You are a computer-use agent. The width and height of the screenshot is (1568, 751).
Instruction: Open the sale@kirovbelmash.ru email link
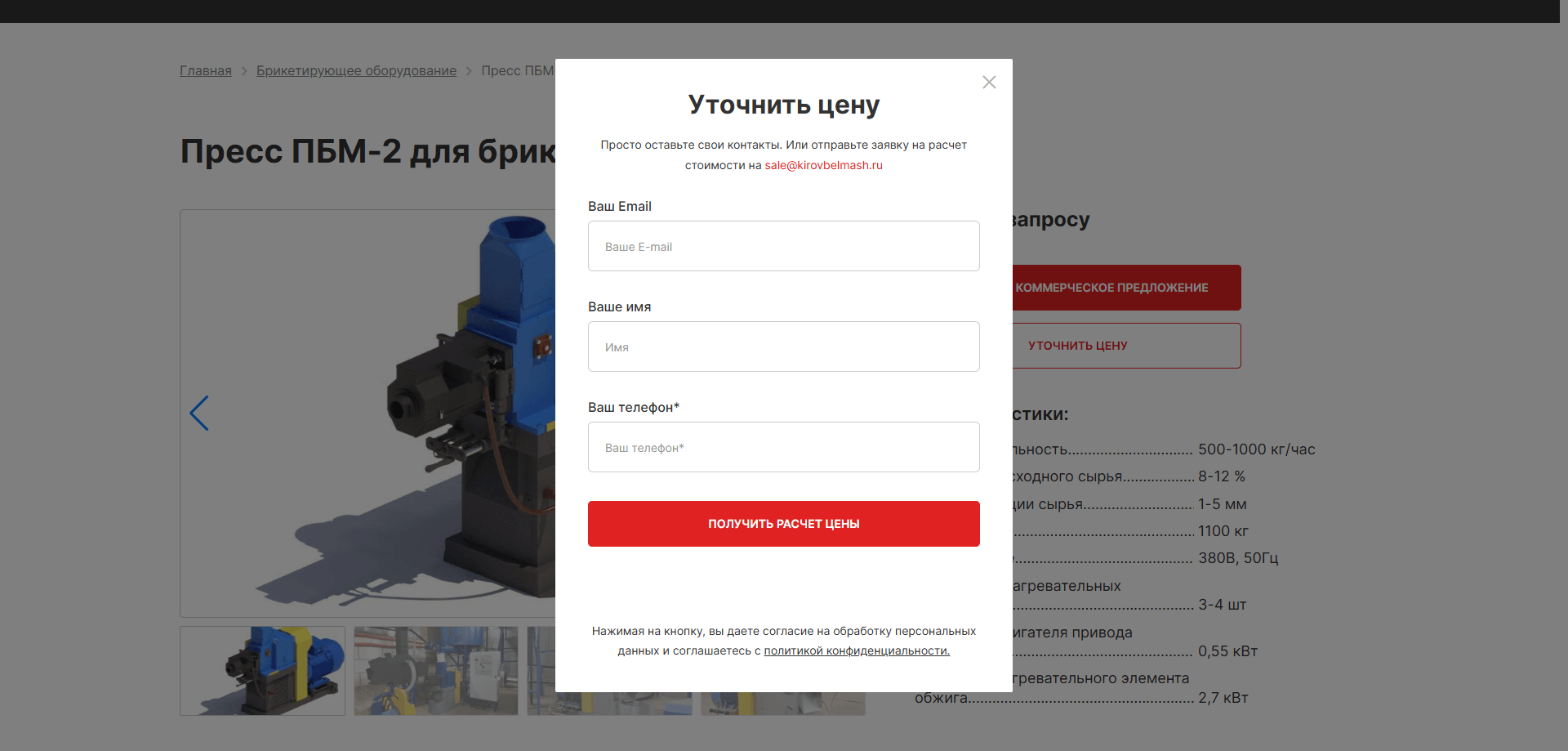tap(823, 165)
